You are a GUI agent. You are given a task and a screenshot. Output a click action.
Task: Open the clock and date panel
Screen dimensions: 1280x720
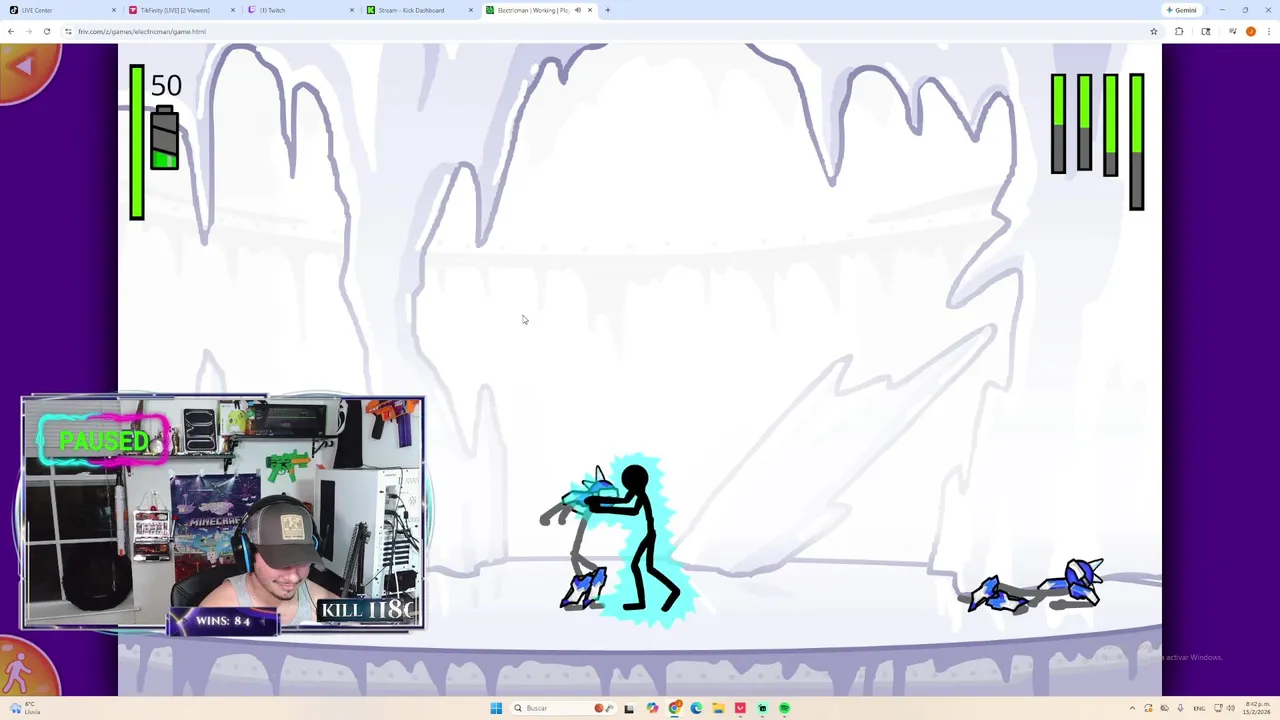pyautogui.click(x=1255, y=708)
